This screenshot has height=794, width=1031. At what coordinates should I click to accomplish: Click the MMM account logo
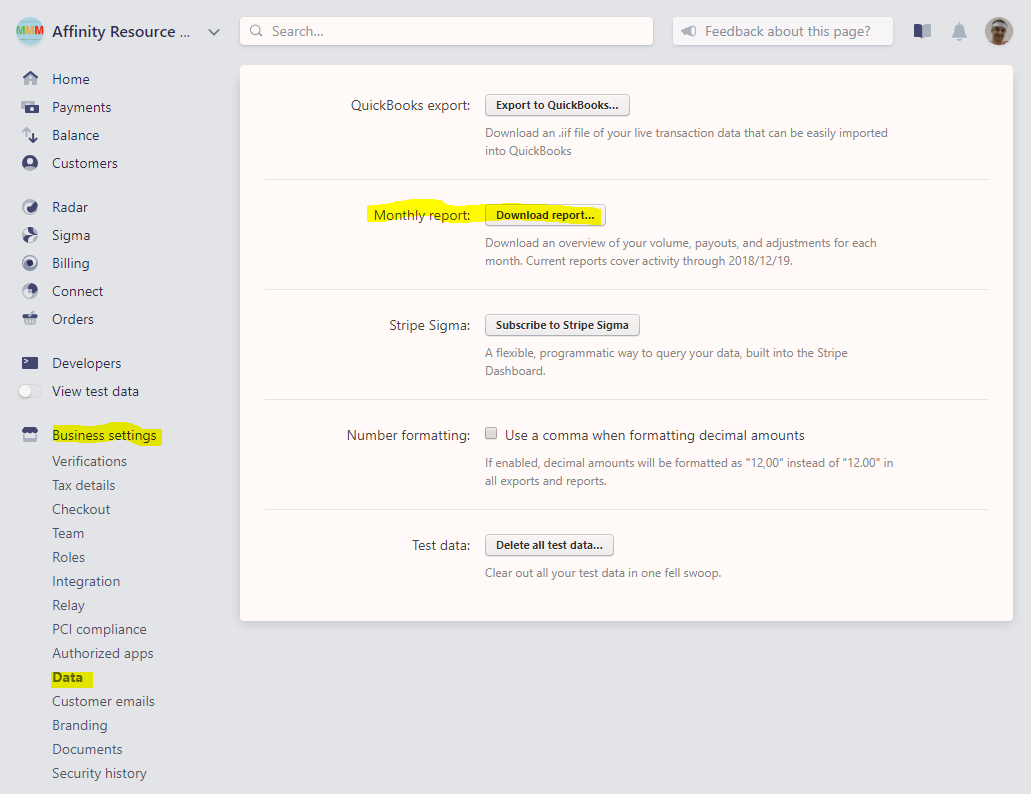(x=30, y=31)
